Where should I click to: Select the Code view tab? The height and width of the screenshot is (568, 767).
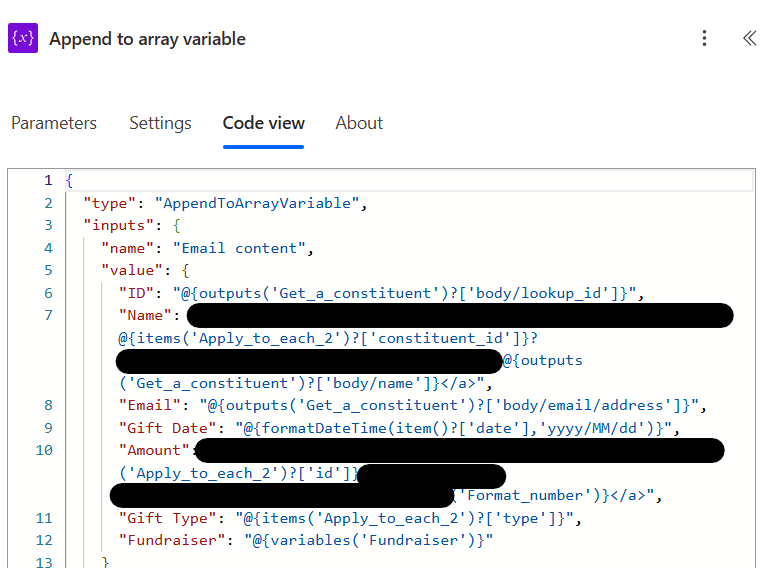(x=263, y=123)
